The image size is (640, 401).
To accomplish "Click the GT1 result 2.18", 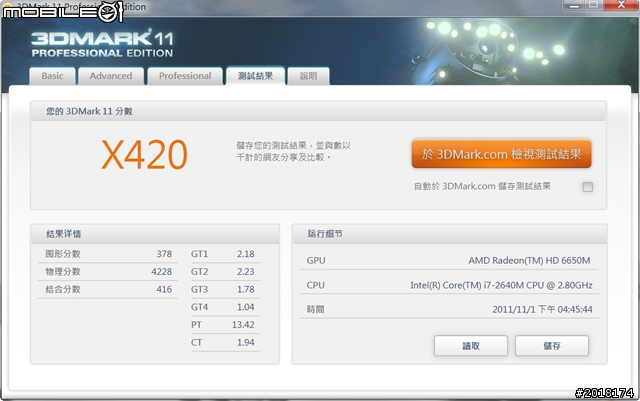I will pyautogui.click(x=246, y=254).
